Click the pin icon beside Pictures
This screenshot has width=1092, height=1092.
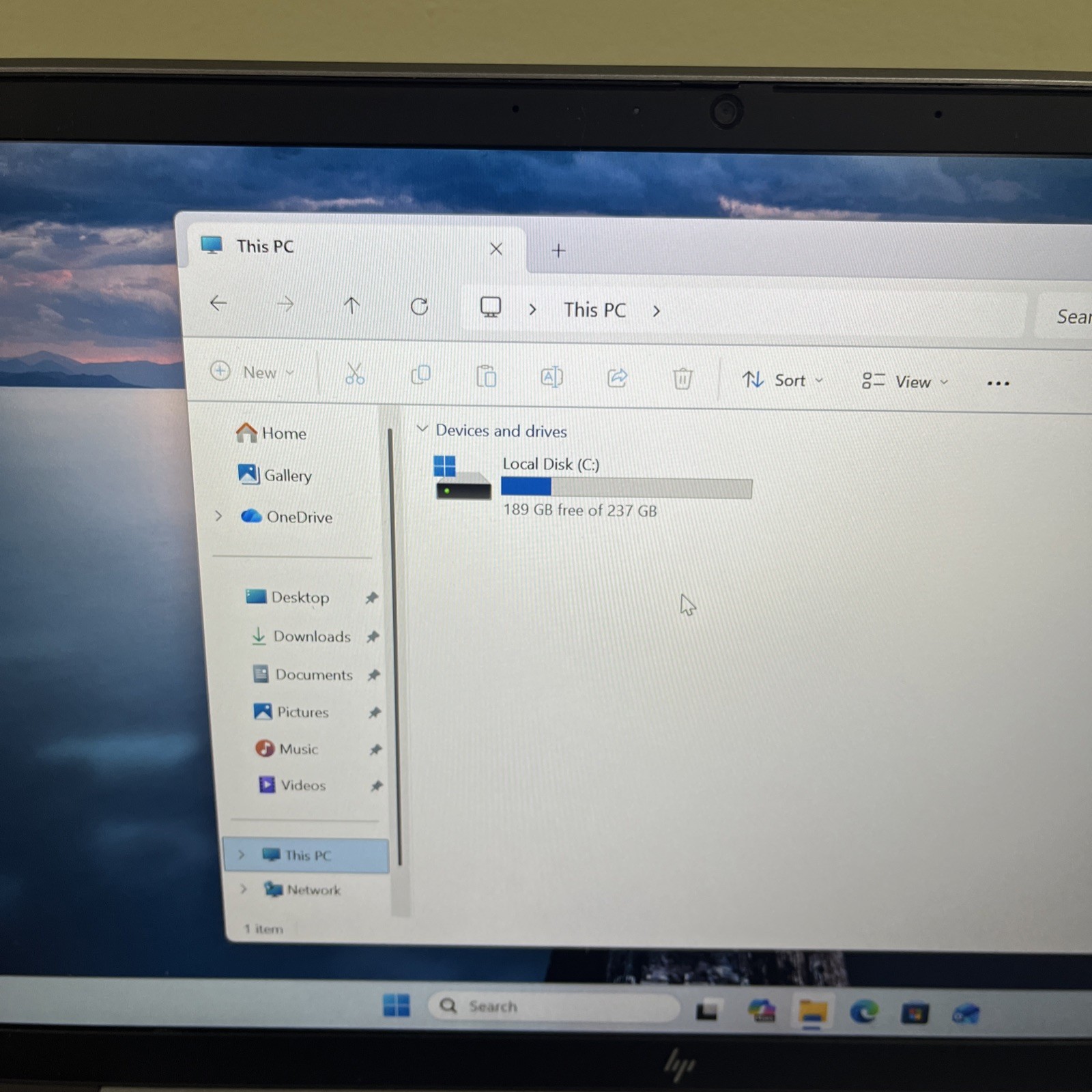click(x=374, y=713)
